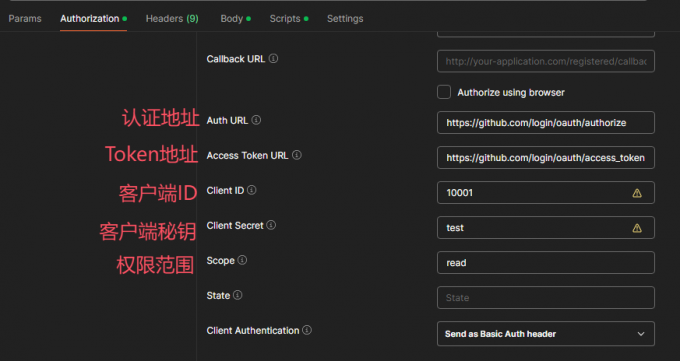The width and height of the screenshot is (680, 361).
Task: Click the Client Authentication label text
Action: pyautogui.click(x=253, y=331)
